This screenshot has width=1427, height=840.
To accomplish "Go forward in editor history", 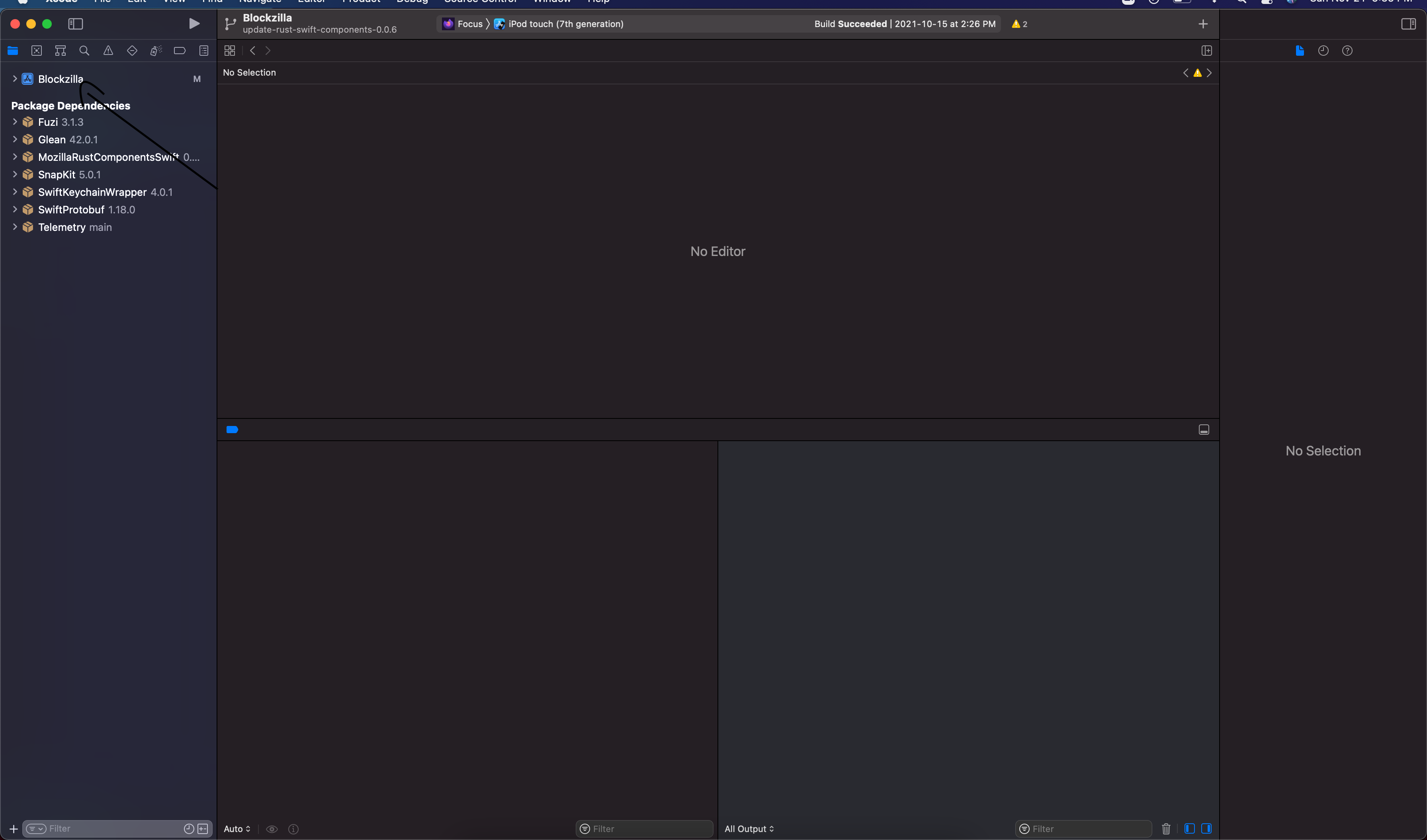I will 268,51.
